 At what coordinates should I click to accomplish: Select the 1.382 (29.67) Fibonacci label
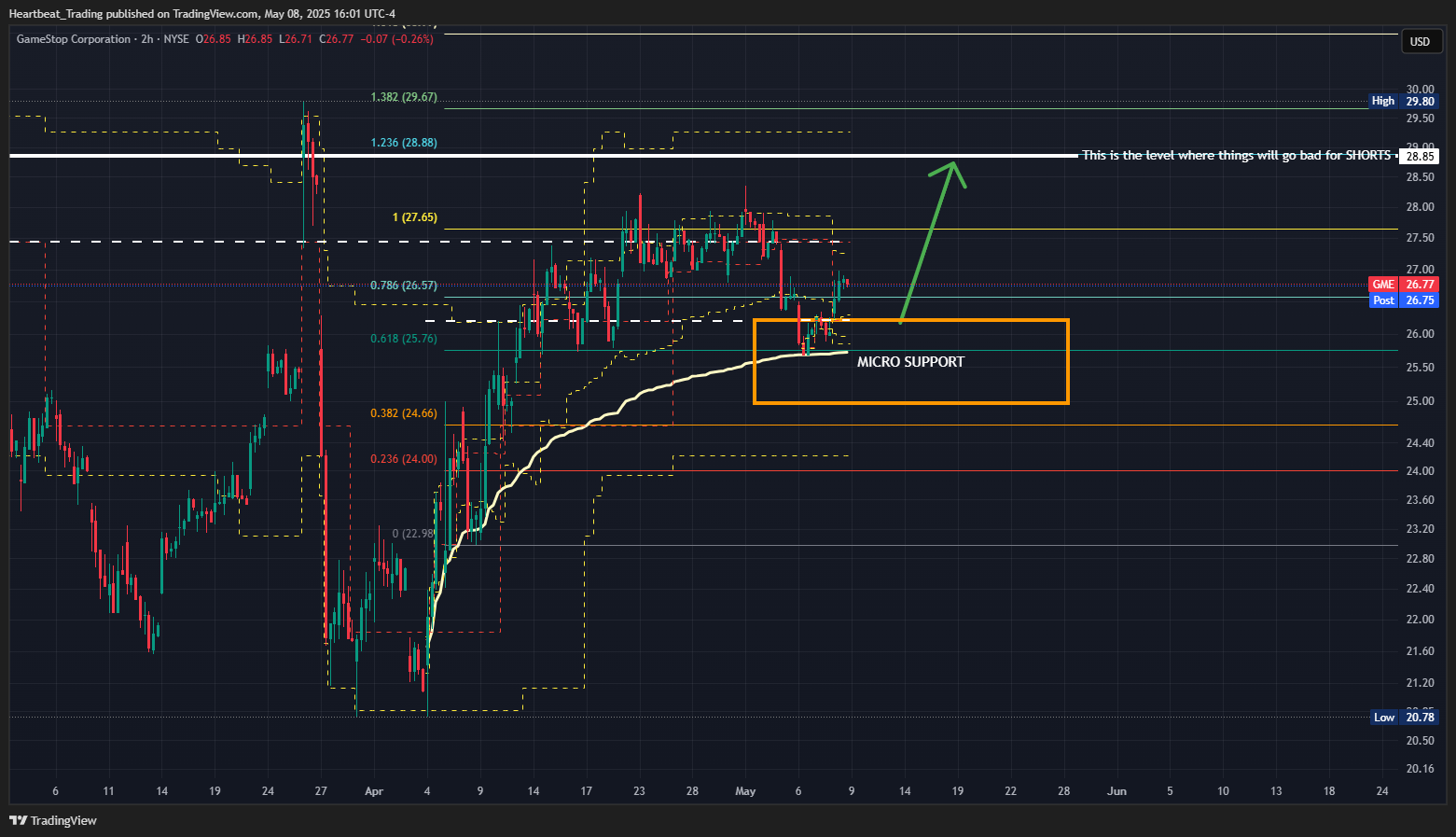pyautogui.click(x=404, y=97)
